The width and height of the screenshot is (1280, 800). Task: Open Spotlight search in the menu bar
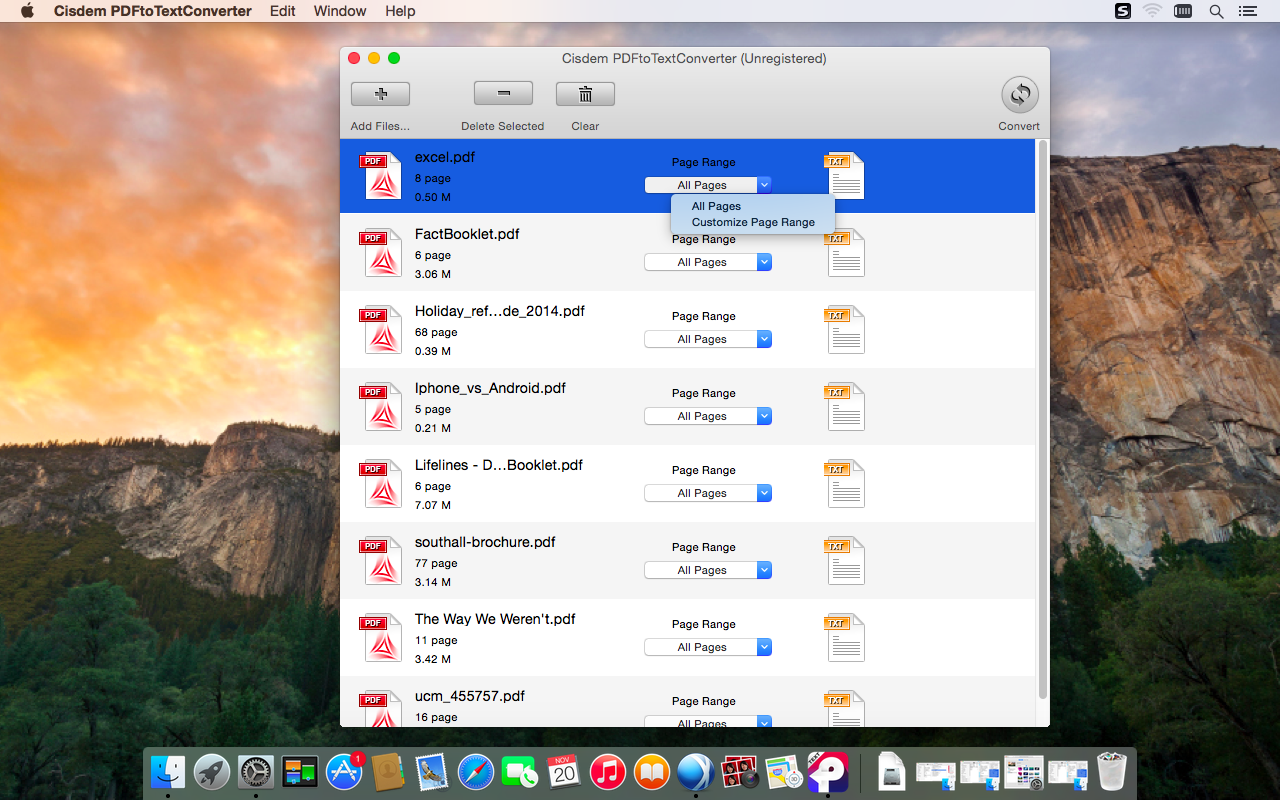(1216, 11)
